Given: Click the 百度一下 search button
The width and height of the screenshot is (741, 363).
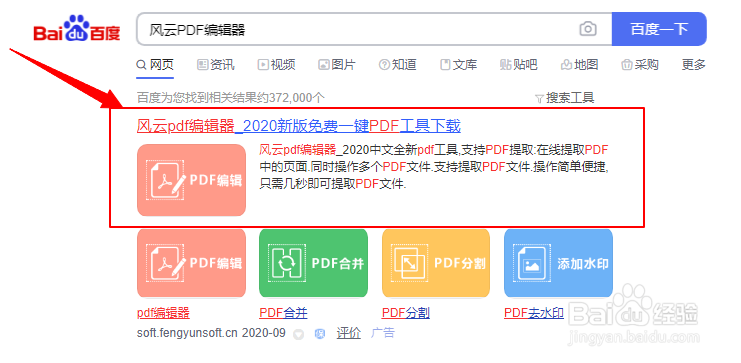Looking at the screenshot, I should pos(659,29).
